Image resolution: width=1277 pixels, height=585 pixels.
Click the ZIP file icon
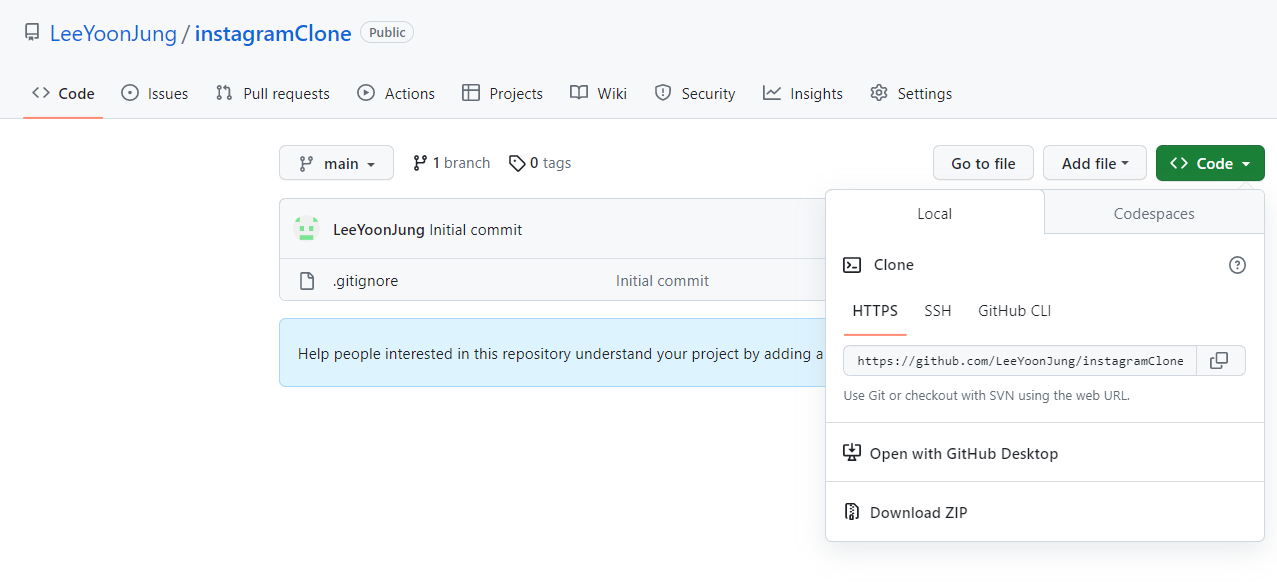click(x=852, y=512)
